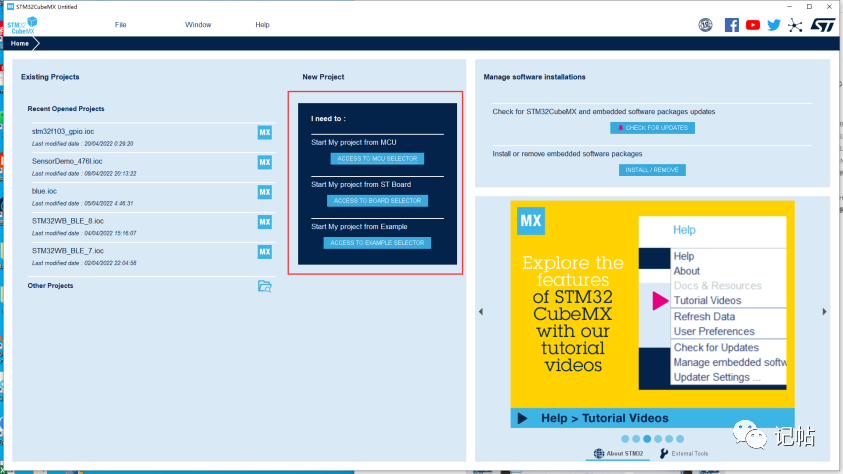843x474 pixels.
Task: Open the ST Facebook page icon
Action: pyautogui.click(x=731, y=25)
